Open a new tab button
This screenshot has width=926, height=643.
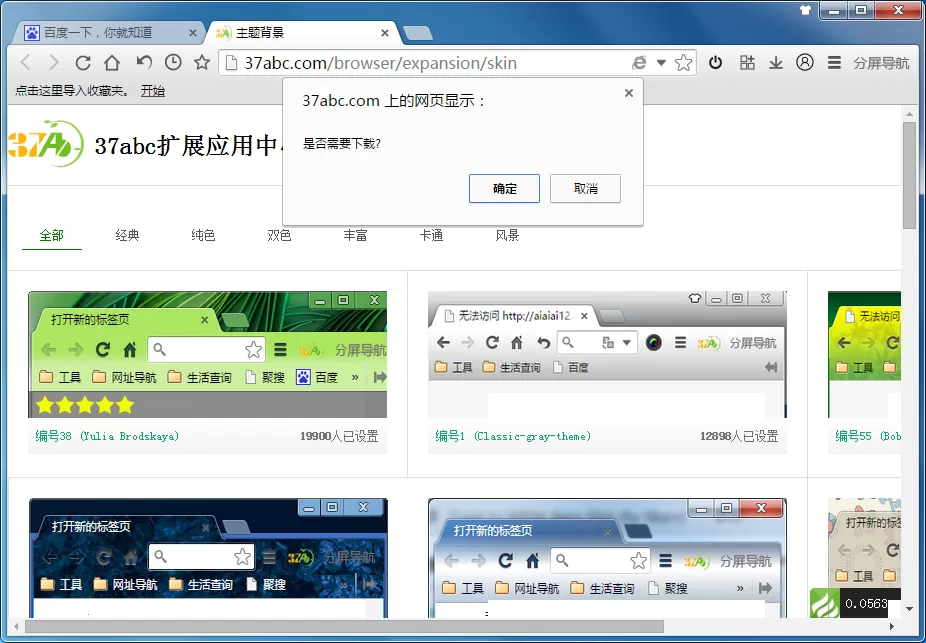[418, 33]
